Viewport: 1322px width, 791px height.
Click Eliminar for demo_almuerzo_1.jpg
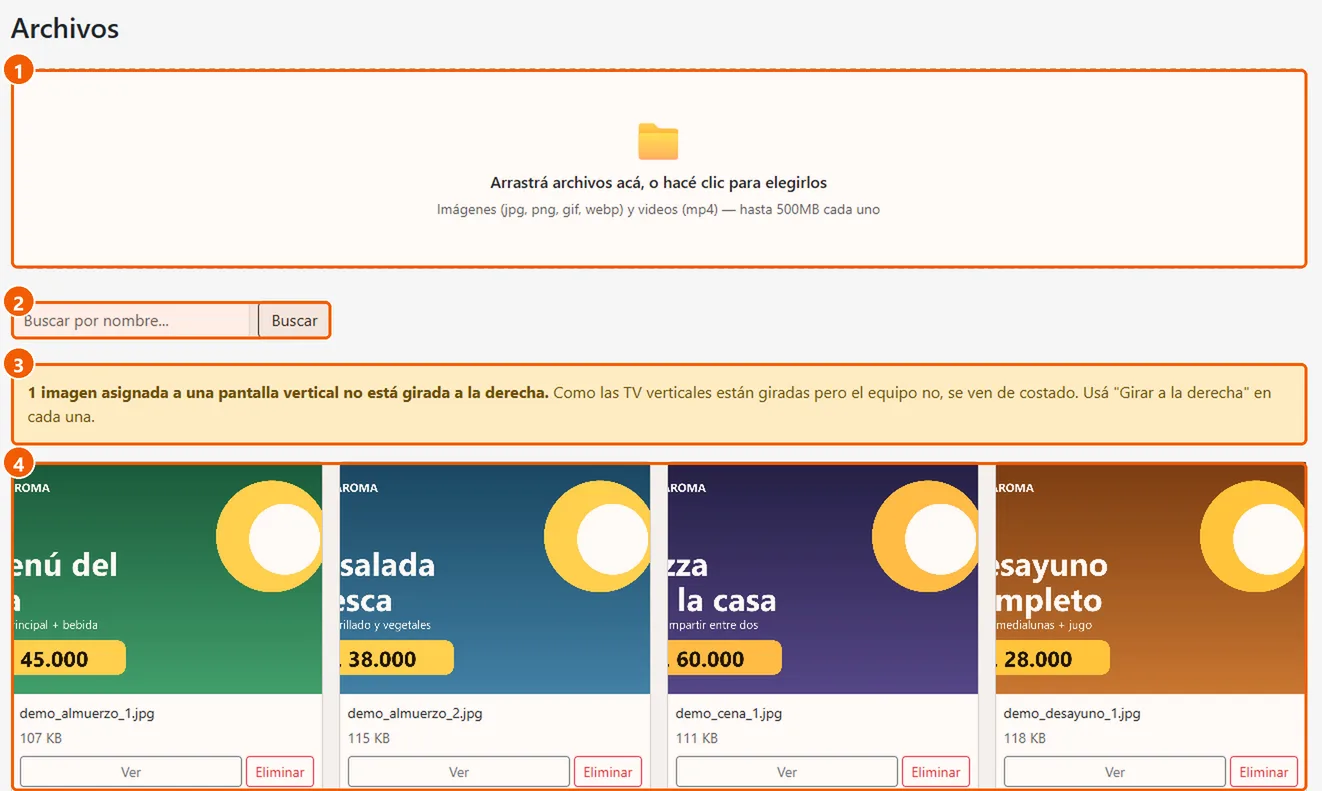280,772
